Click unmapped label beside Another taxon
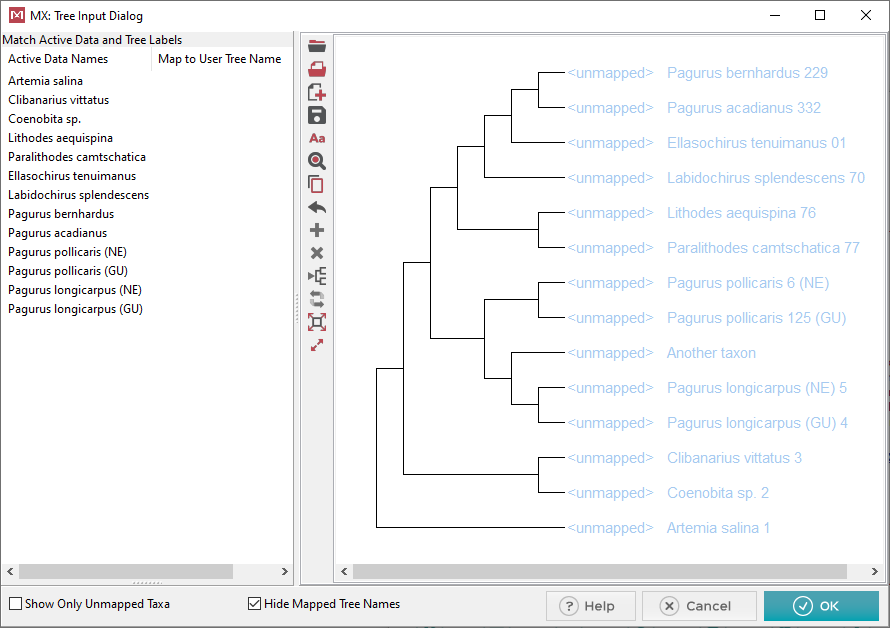Viewport: 890px width, 628px height. tap(610, 353)
